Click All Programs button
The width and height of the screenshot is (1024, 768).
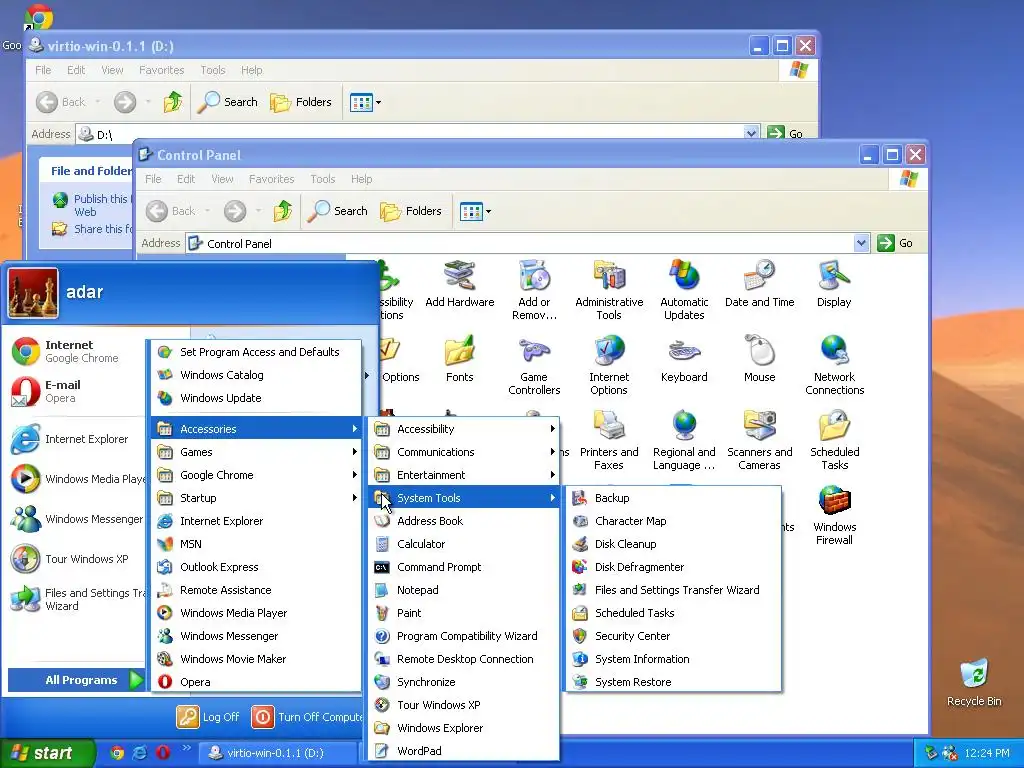tap(76, 680)
